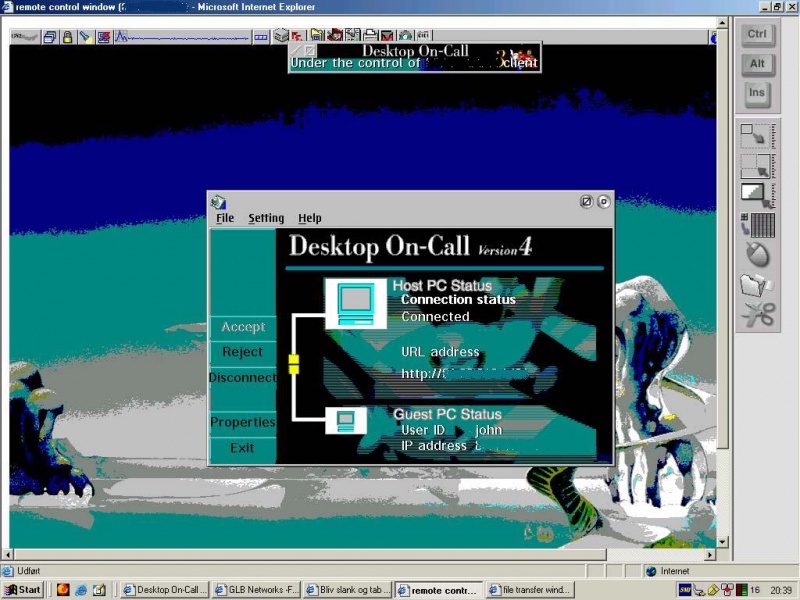Click the cascading windows icon in remote toolbar
This screenshot has height=600, width=800.
(50, 37)
